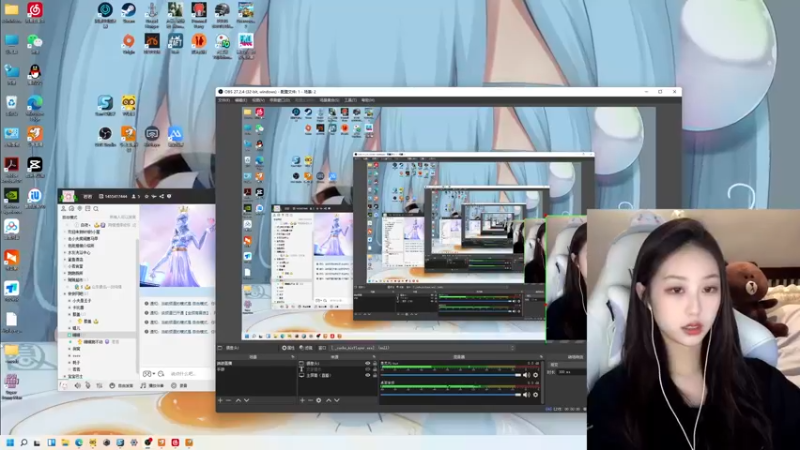Screen dimensions: 800x450
Task: Toggle visibility of second OBS source
Action: click(x=367, y=369)
